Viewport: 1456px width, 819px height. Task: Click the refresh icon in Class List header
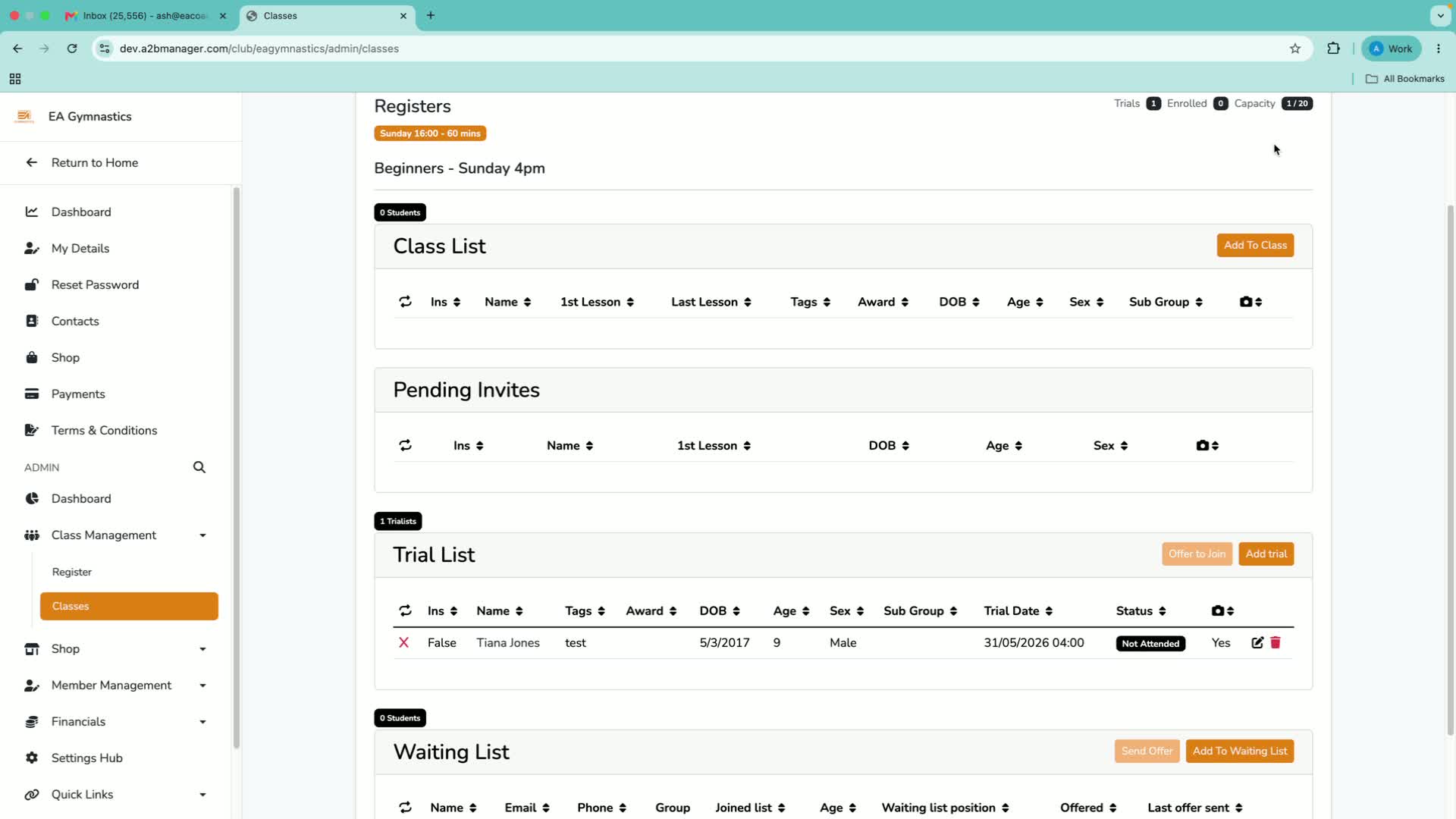pyautogui.click(x=406, y=302)
